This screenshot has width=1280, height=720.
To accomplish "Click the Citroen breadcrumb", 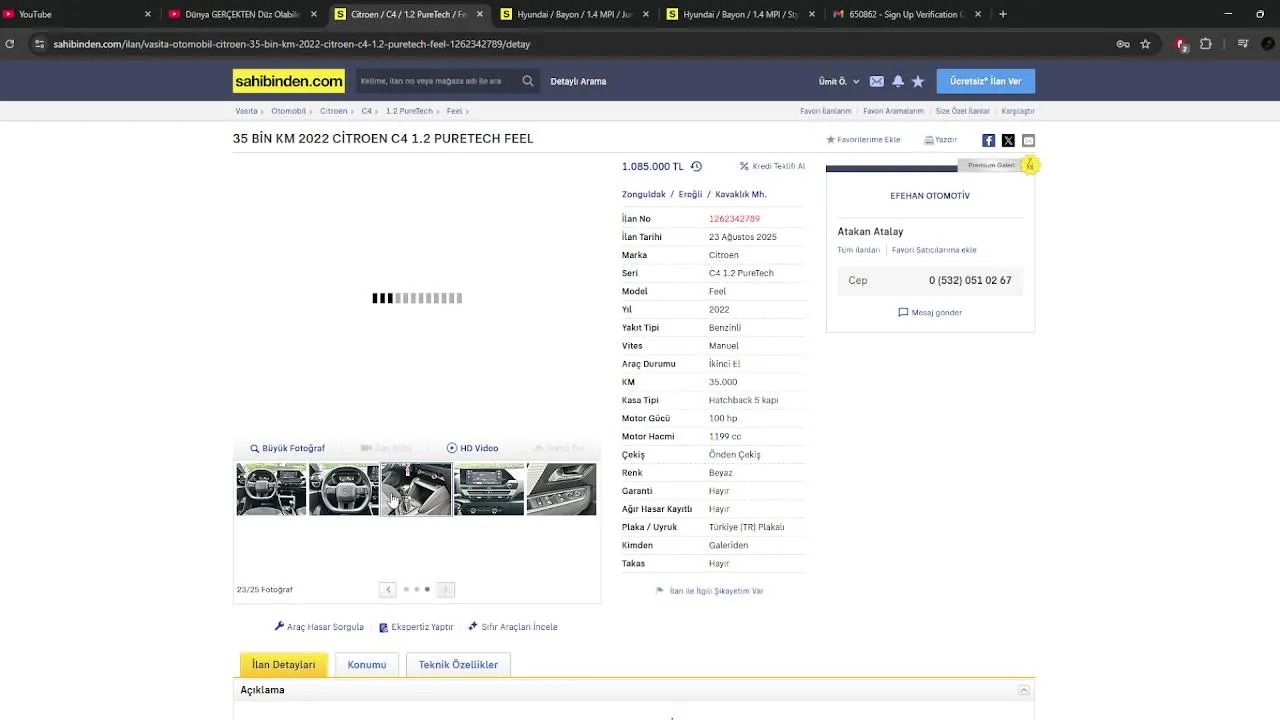I will point(334,111).
